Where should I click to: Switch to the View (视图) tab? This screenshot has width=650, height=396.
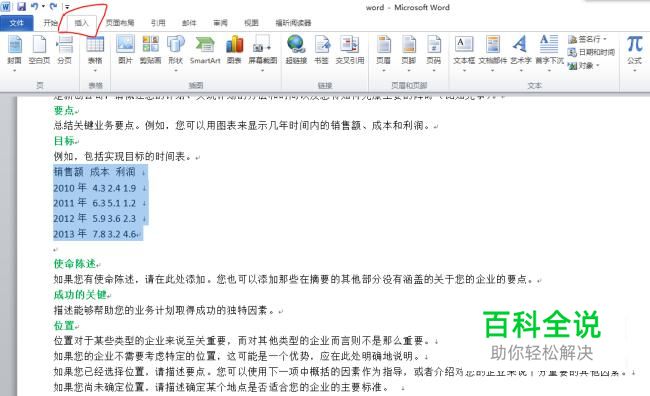251,23
